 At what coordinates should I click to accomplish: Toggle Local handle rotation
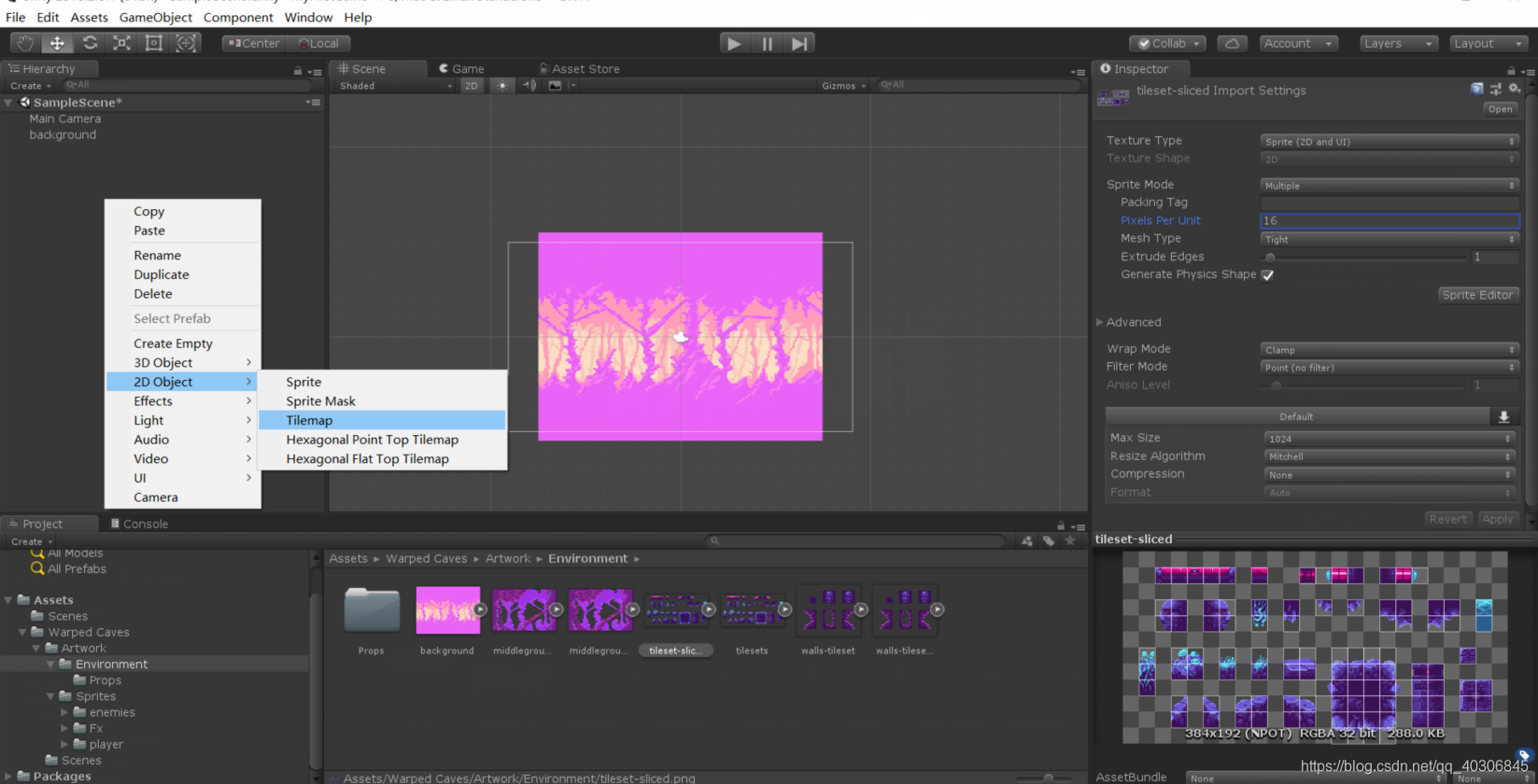(318, 43)
